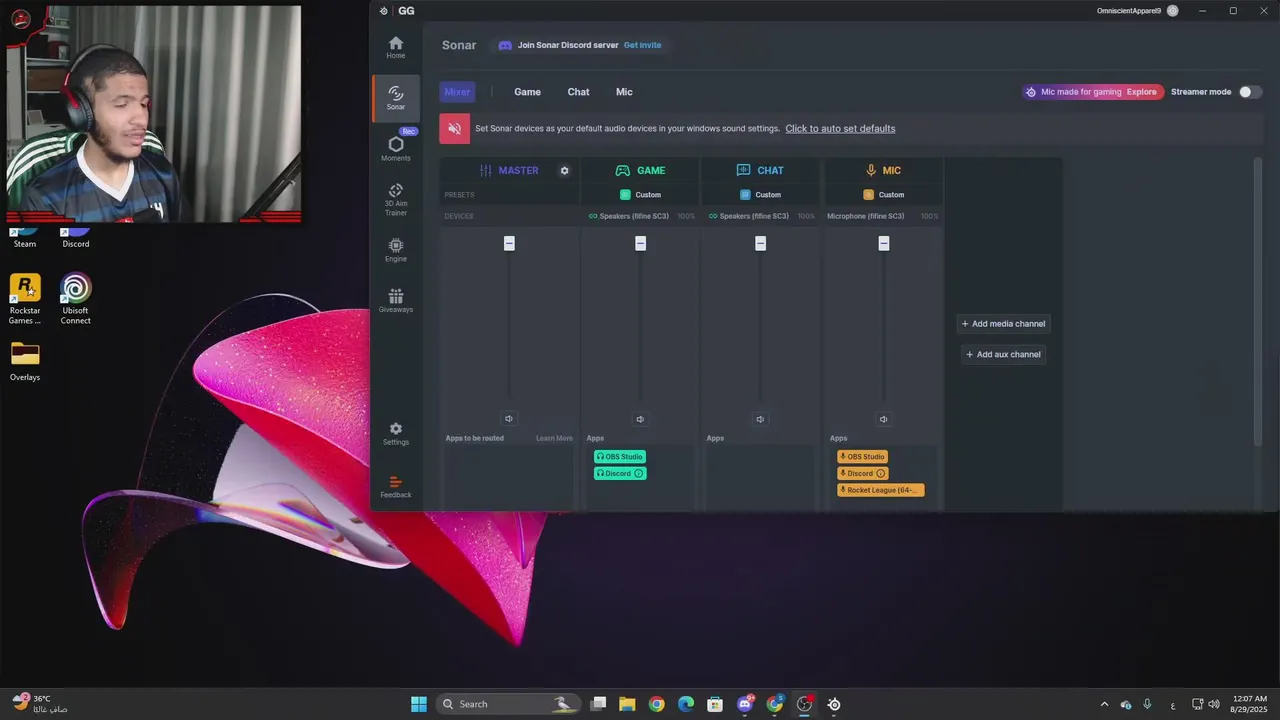1280x720 pixels.
Task: Open Microsoft Edge from the taskbar
Action: [686, 704]
